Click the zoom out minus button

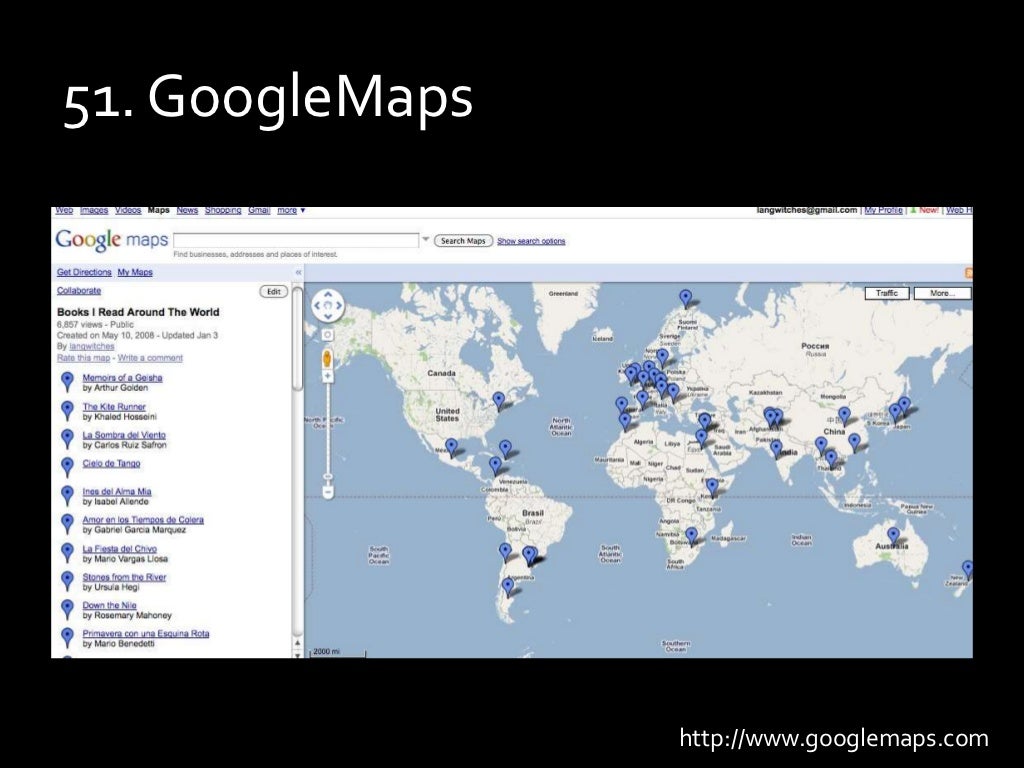[x=327, y=492]
